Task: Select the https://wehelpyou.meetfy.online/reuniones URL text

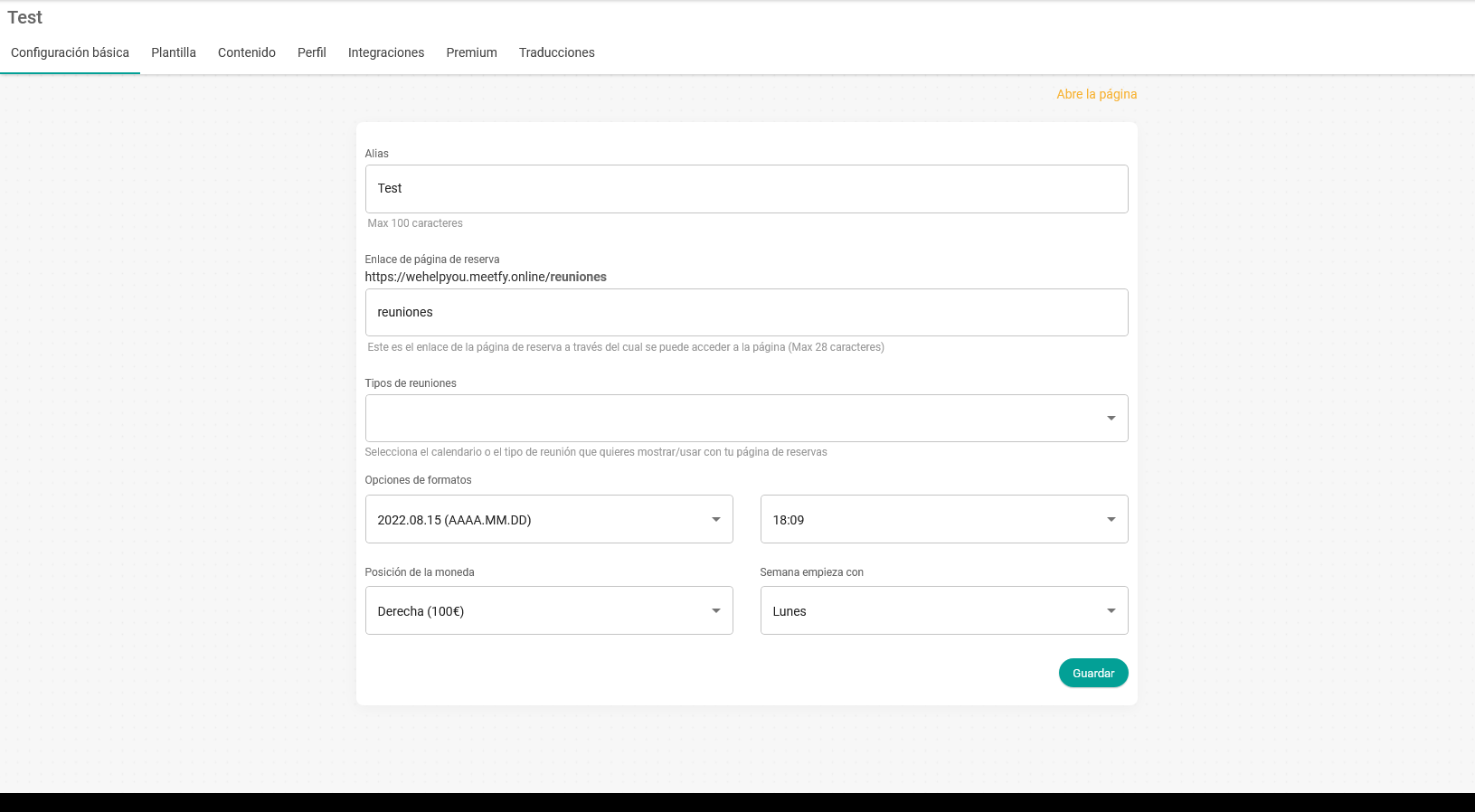Action: [x=486, y=277]
